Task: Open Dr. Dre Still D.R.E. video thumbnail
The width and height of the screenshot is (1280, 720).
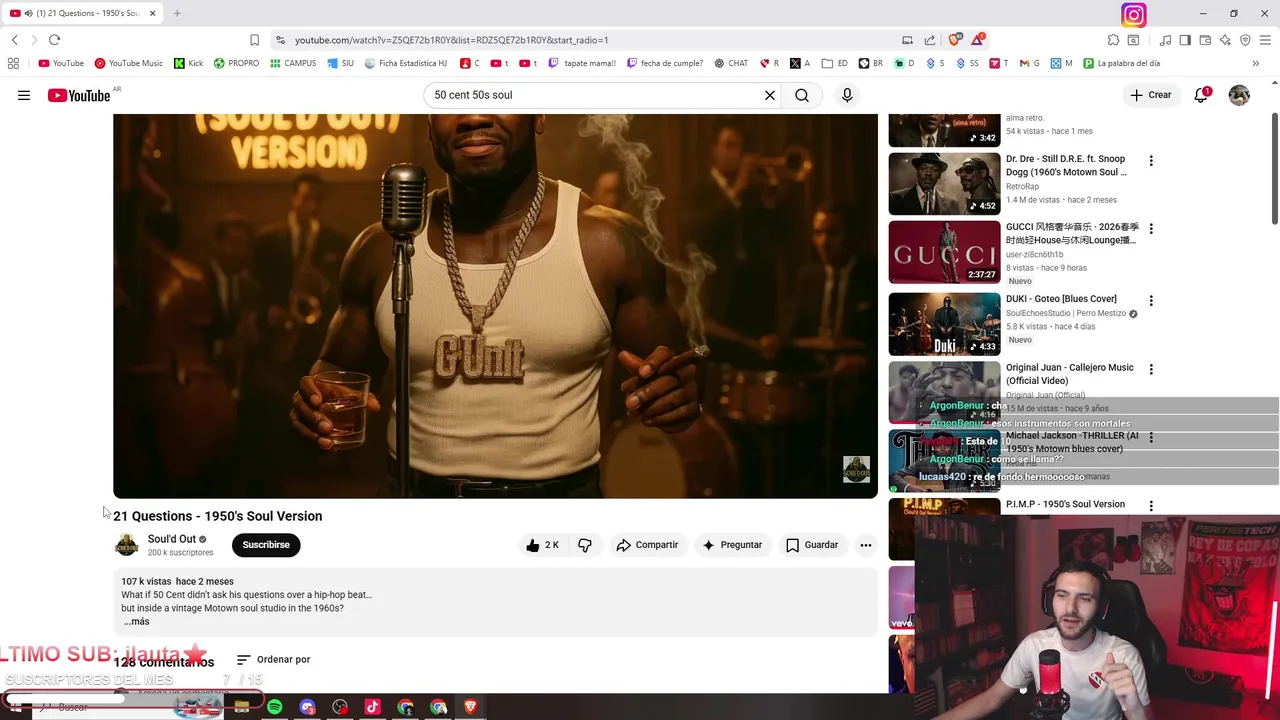Action: (x=944, y=183)
